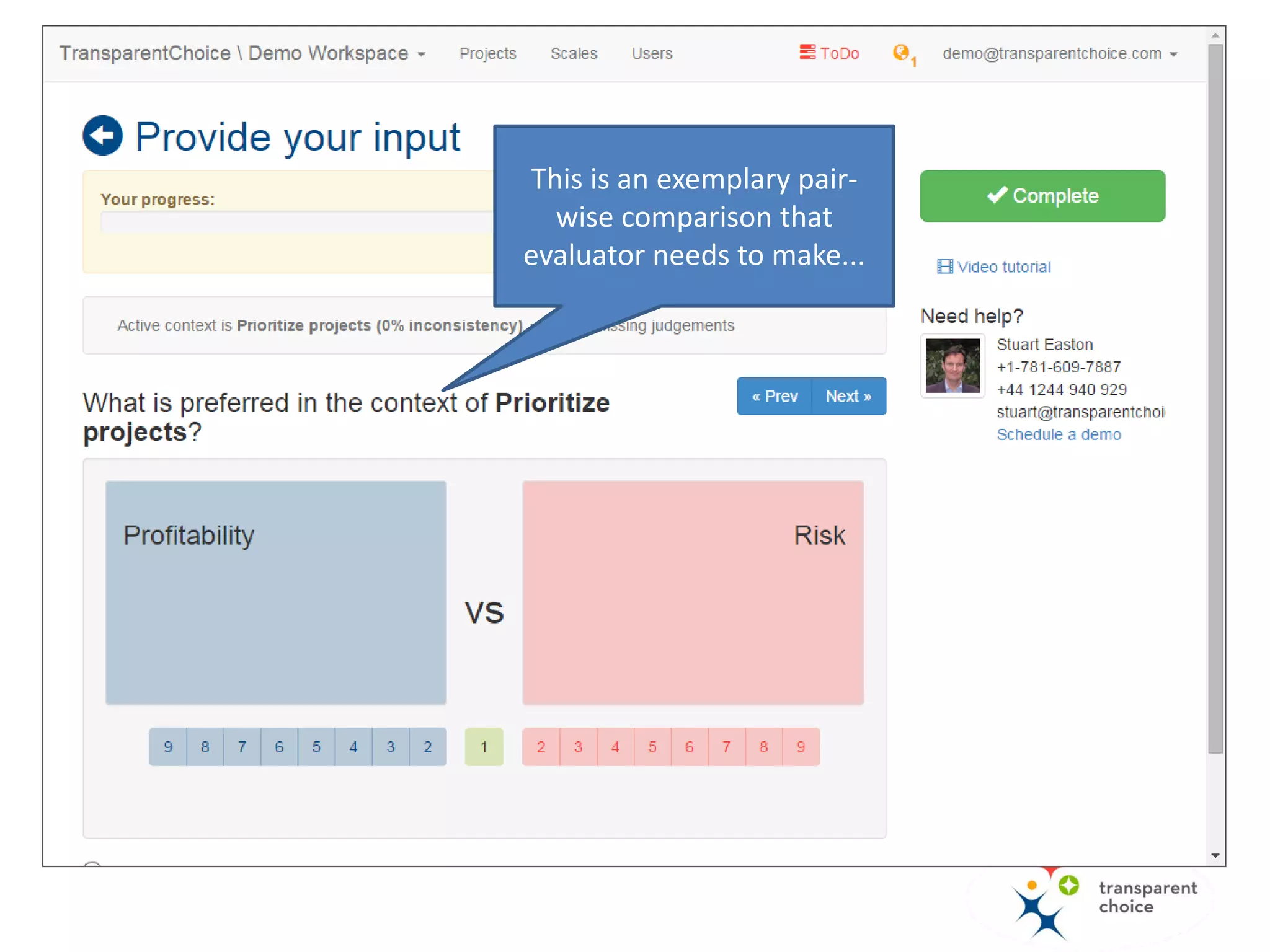Viewport: 1270px width, 952px height.
Task: Click the orange notification icon with badge 1
Action: pyautogui.click(x=904, y=55)
